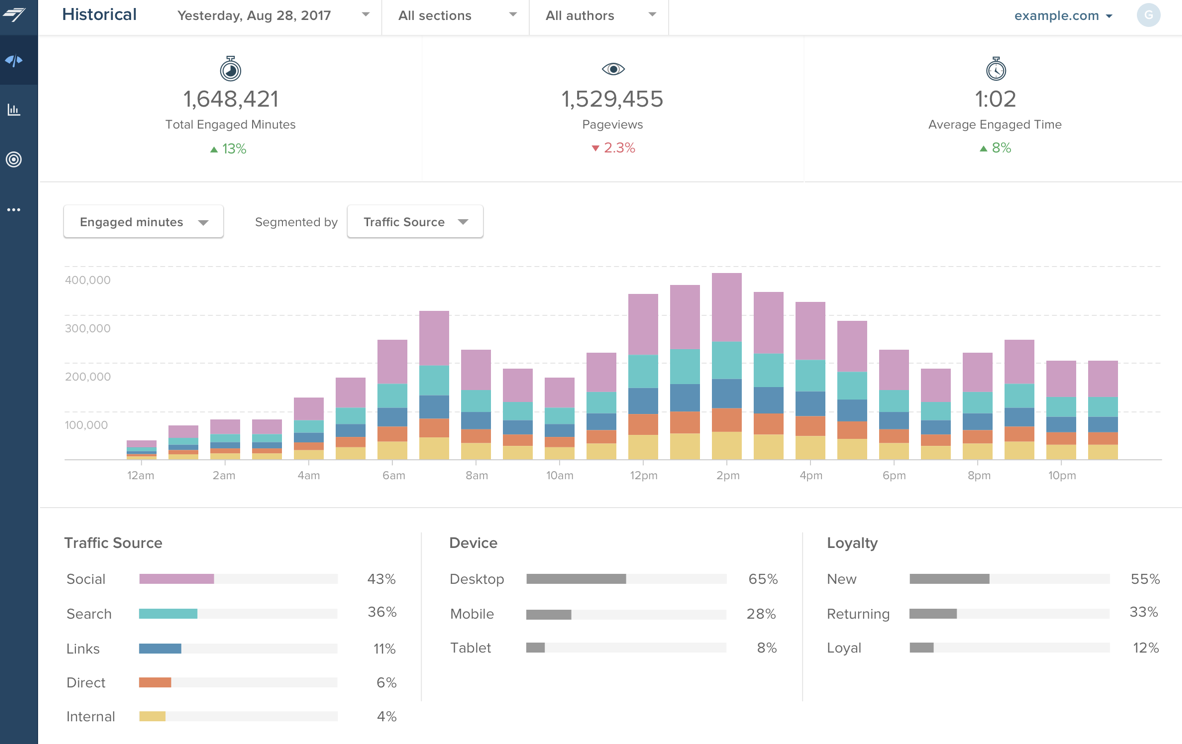This screenshot has width=1182, height=744.
Task: Select the target goals sidebar icon
Action: tap(14, 160)
